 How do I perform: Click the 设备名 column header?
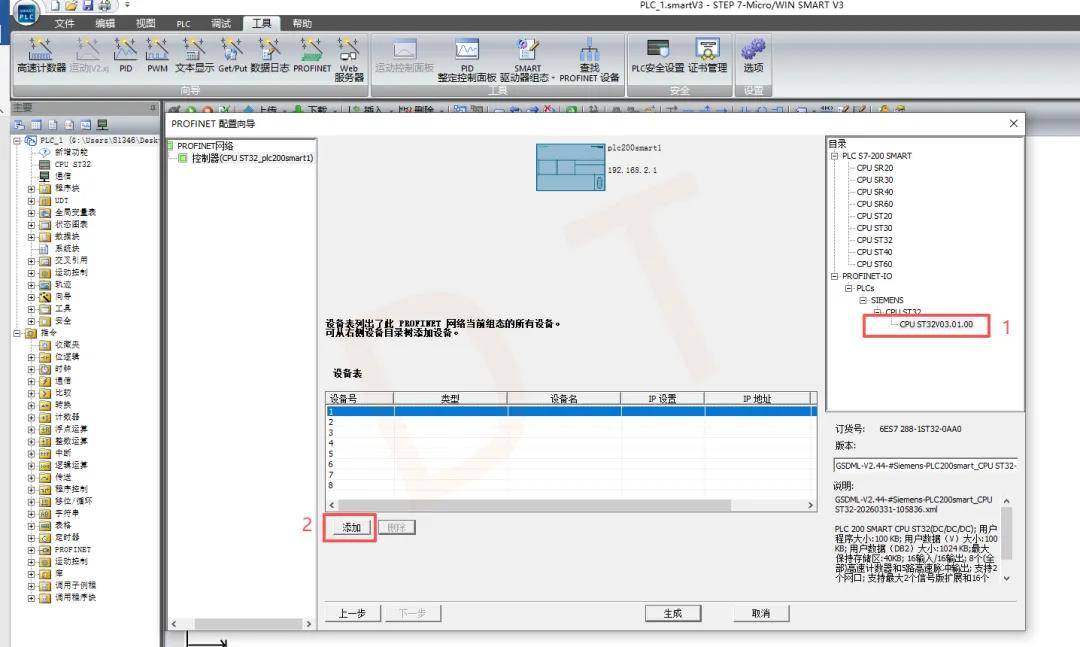pos(563,398)
